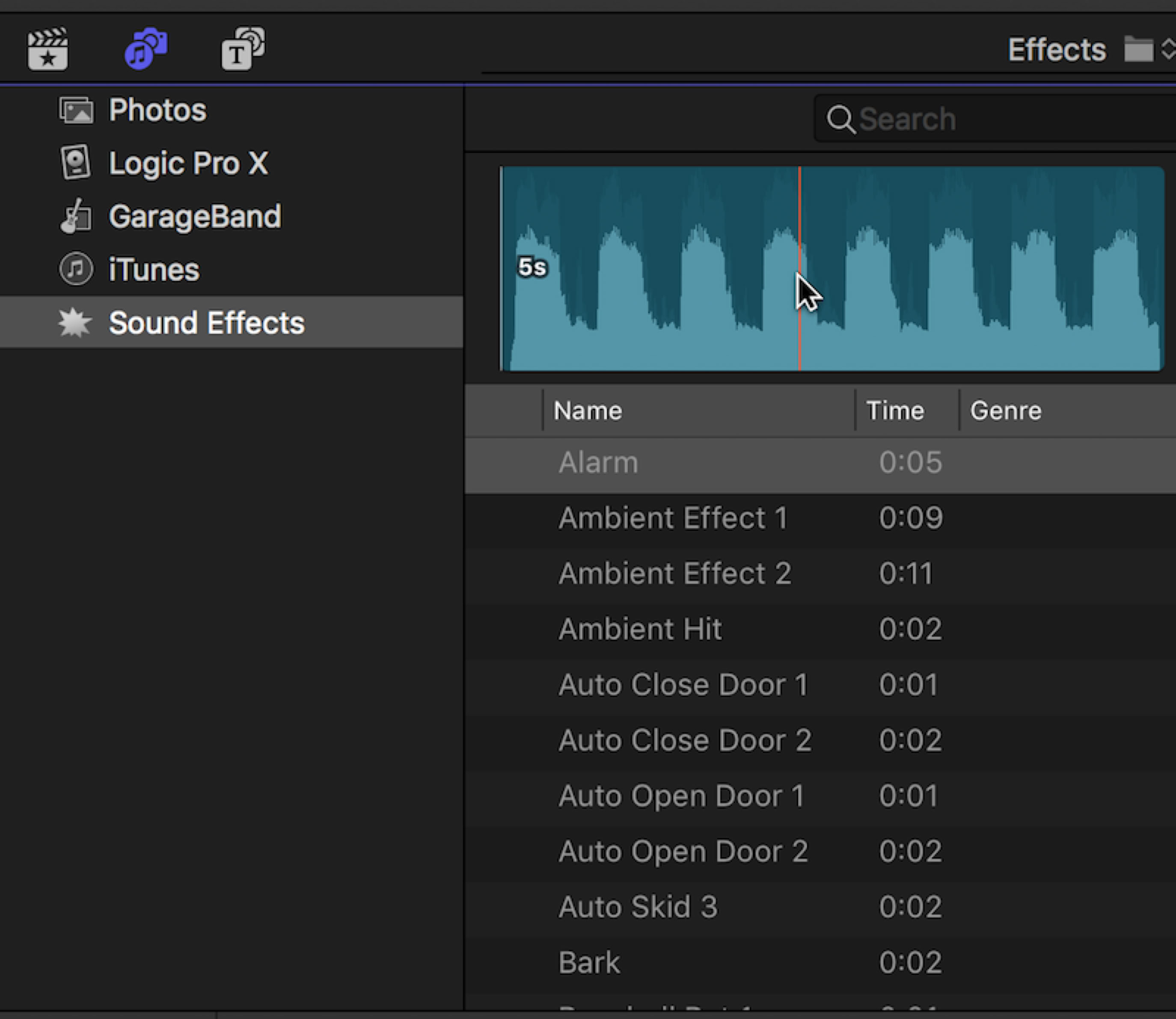The image size is (1176, 1019).
Task: Select the Auto Skid 3 sound
Action: [x=638, y=906]
